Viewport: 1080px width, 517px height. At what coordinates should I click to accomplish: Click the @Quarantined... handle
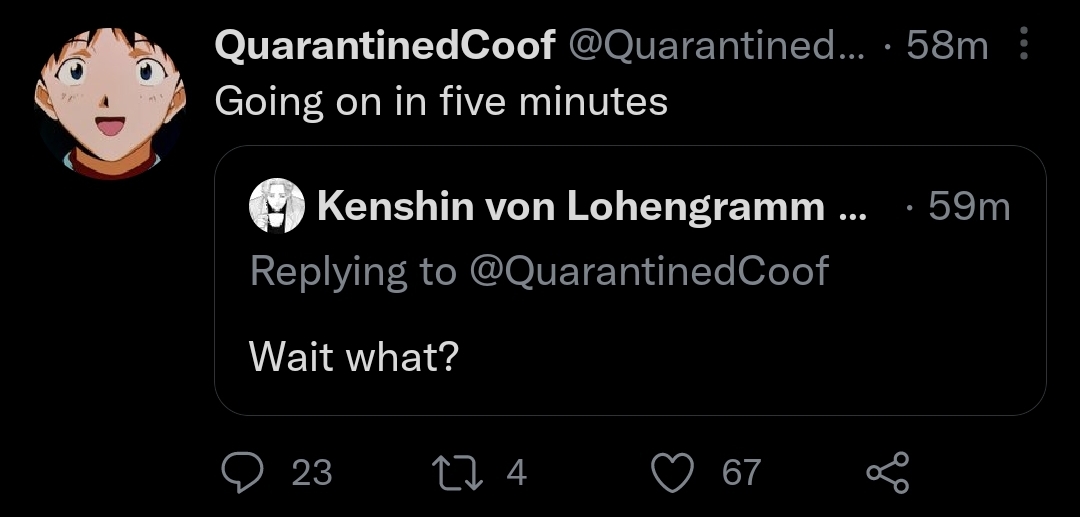point(716,46)
